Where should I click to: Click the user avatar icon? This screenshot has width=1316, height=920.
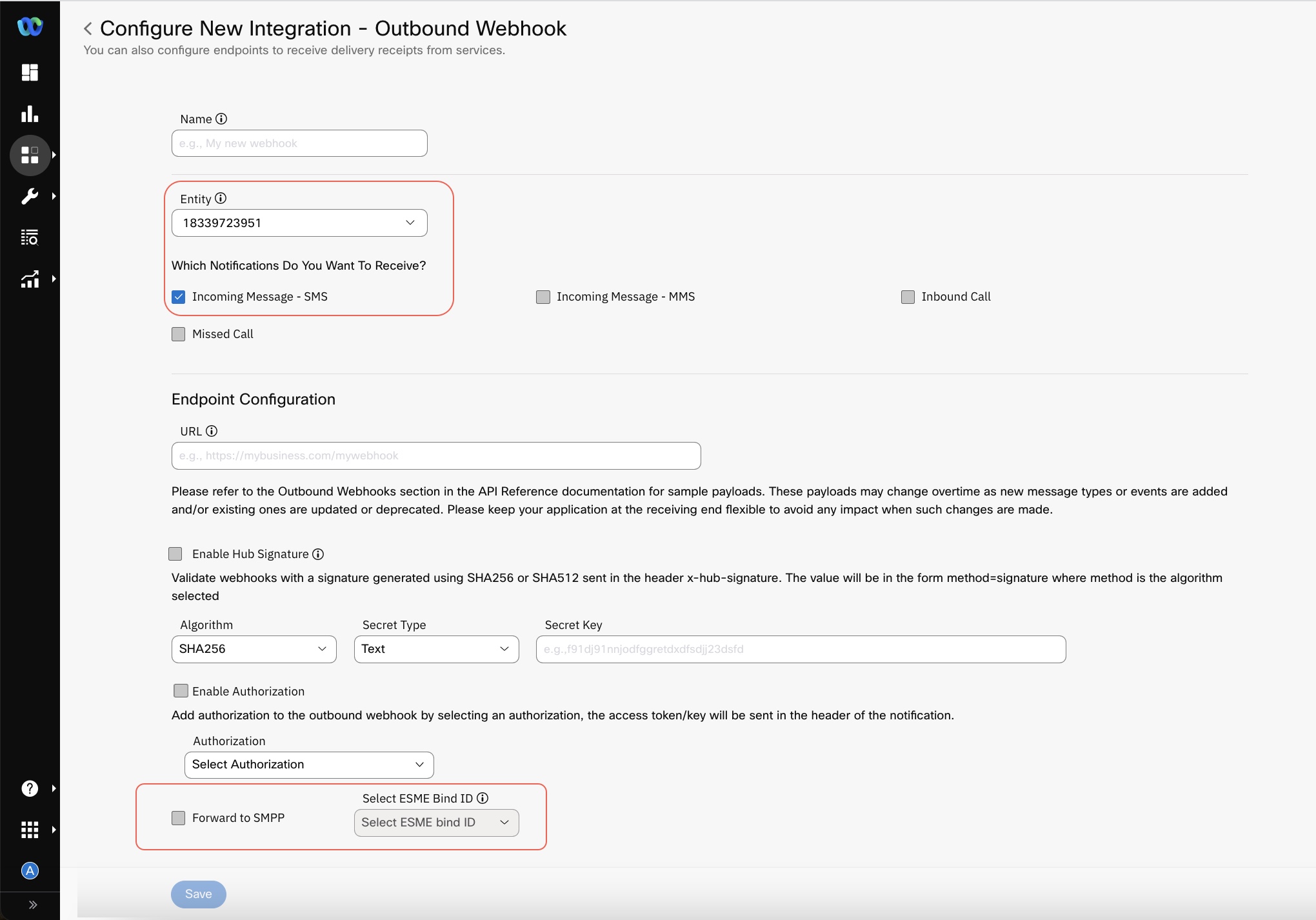click(30, 871)
